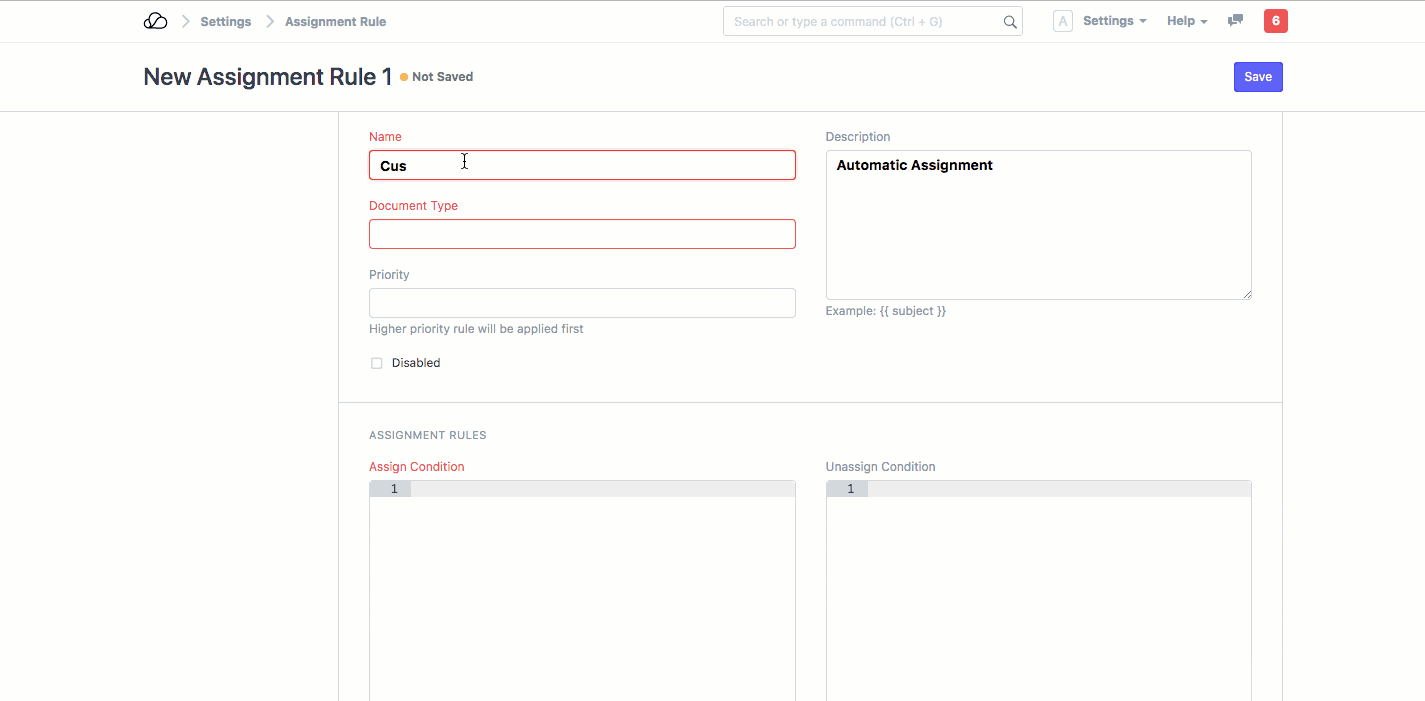The width and height of the screenshot is (1425, 701).
Task: Click inside the Description text area
Action: [1038, 225]
